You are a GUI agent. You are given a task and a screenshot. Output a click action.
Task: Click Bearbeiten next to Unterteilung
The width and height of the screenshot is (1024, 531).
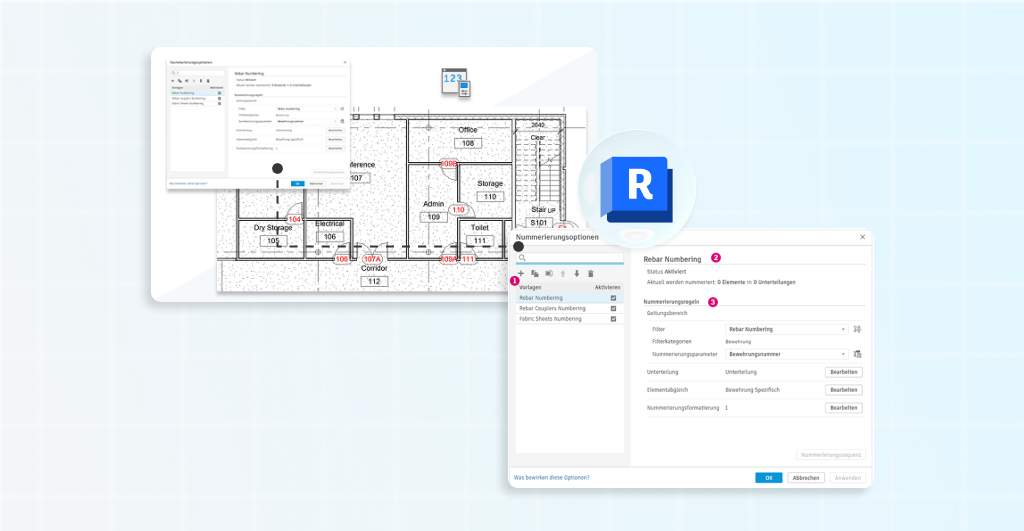click(x=843, y=372)
